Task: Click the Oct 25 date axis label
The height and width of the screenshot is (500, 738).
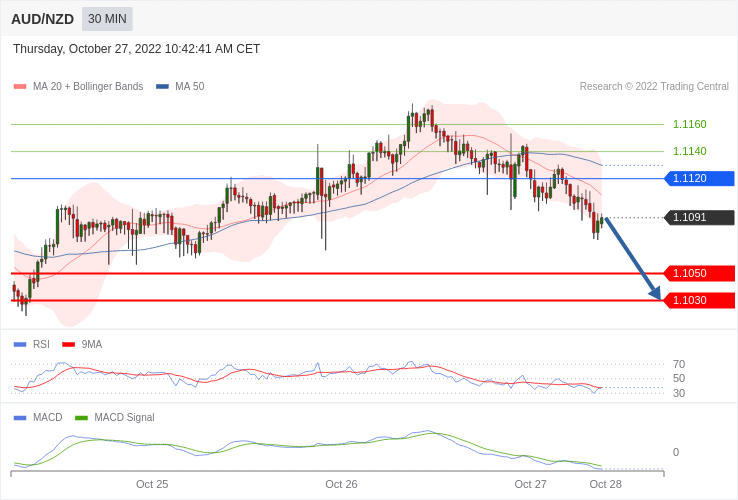Action: [152, 484]
